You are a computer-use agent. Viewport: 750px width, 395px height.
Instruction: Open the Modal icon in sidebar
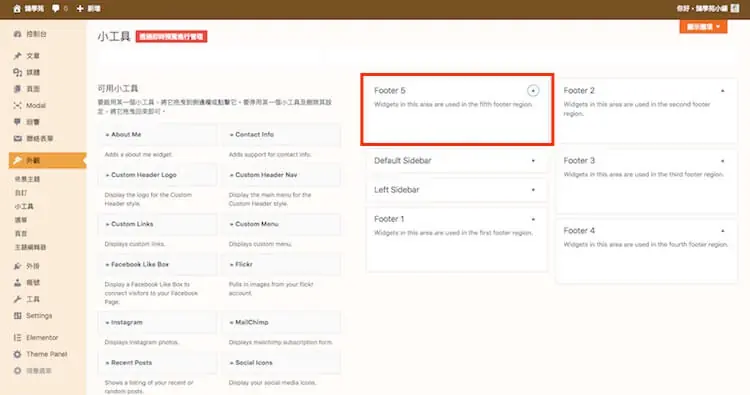[18, 105]
